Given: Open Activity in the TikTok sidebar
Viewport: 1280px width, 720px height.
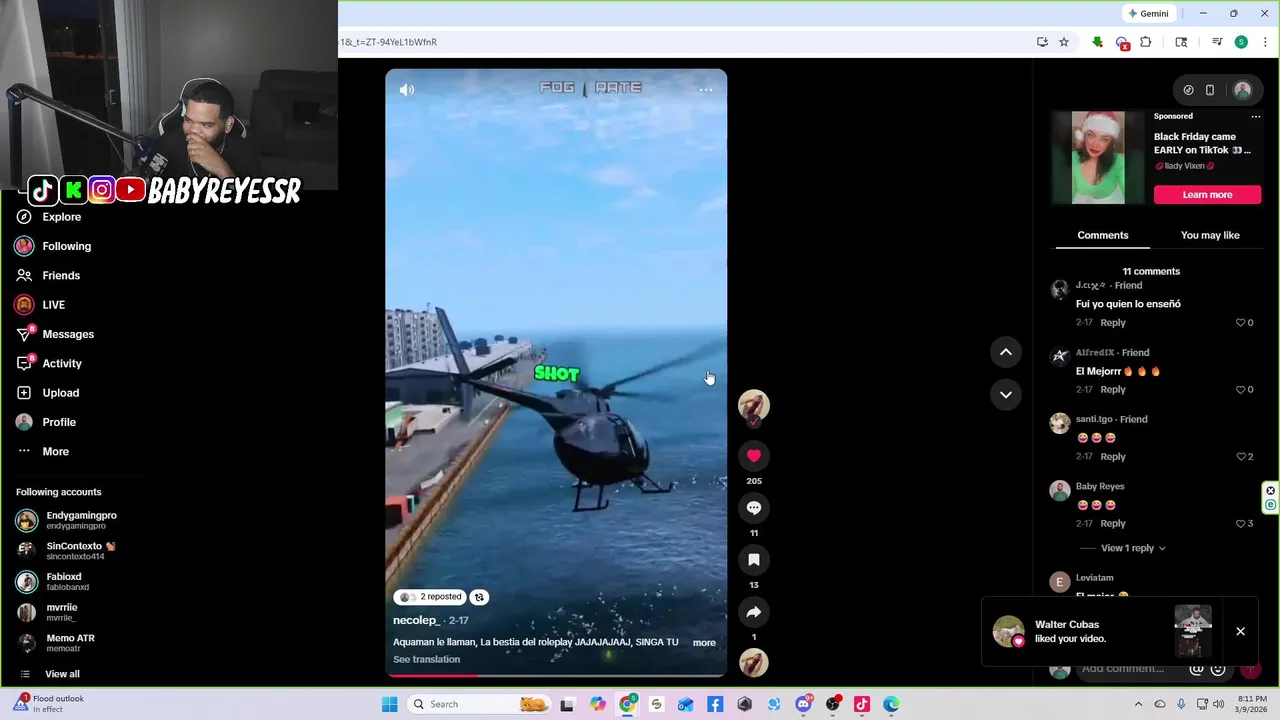Looking at the screenshot, I should (62, 363).
